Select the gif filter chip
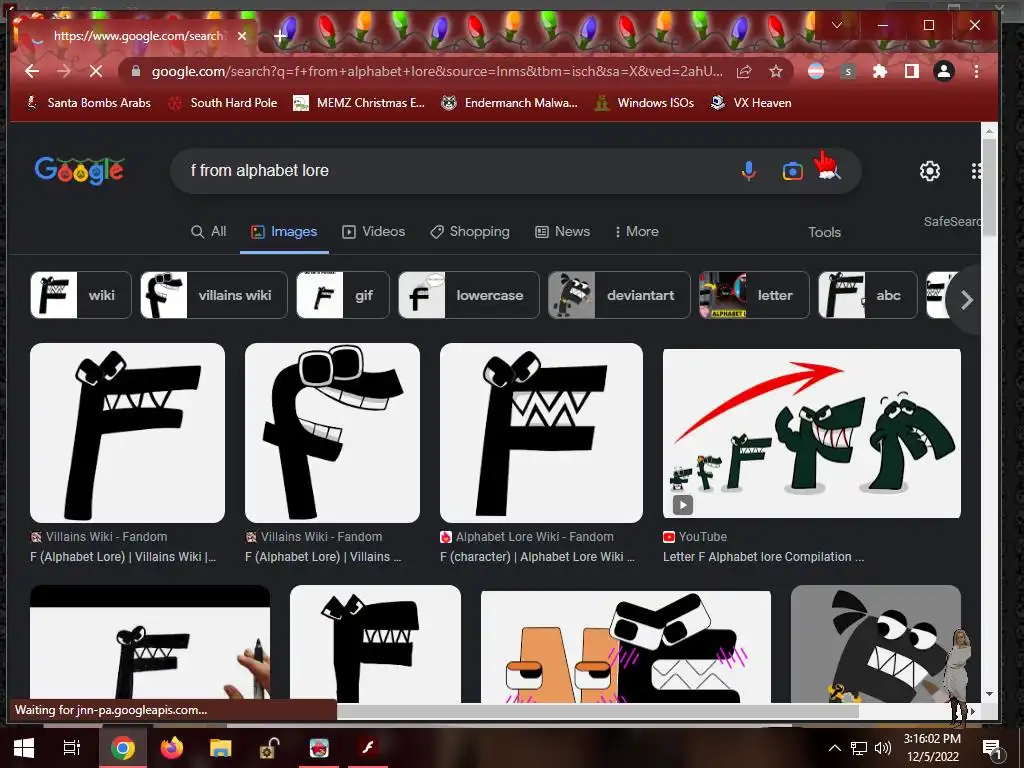 [x=342, y=295]
